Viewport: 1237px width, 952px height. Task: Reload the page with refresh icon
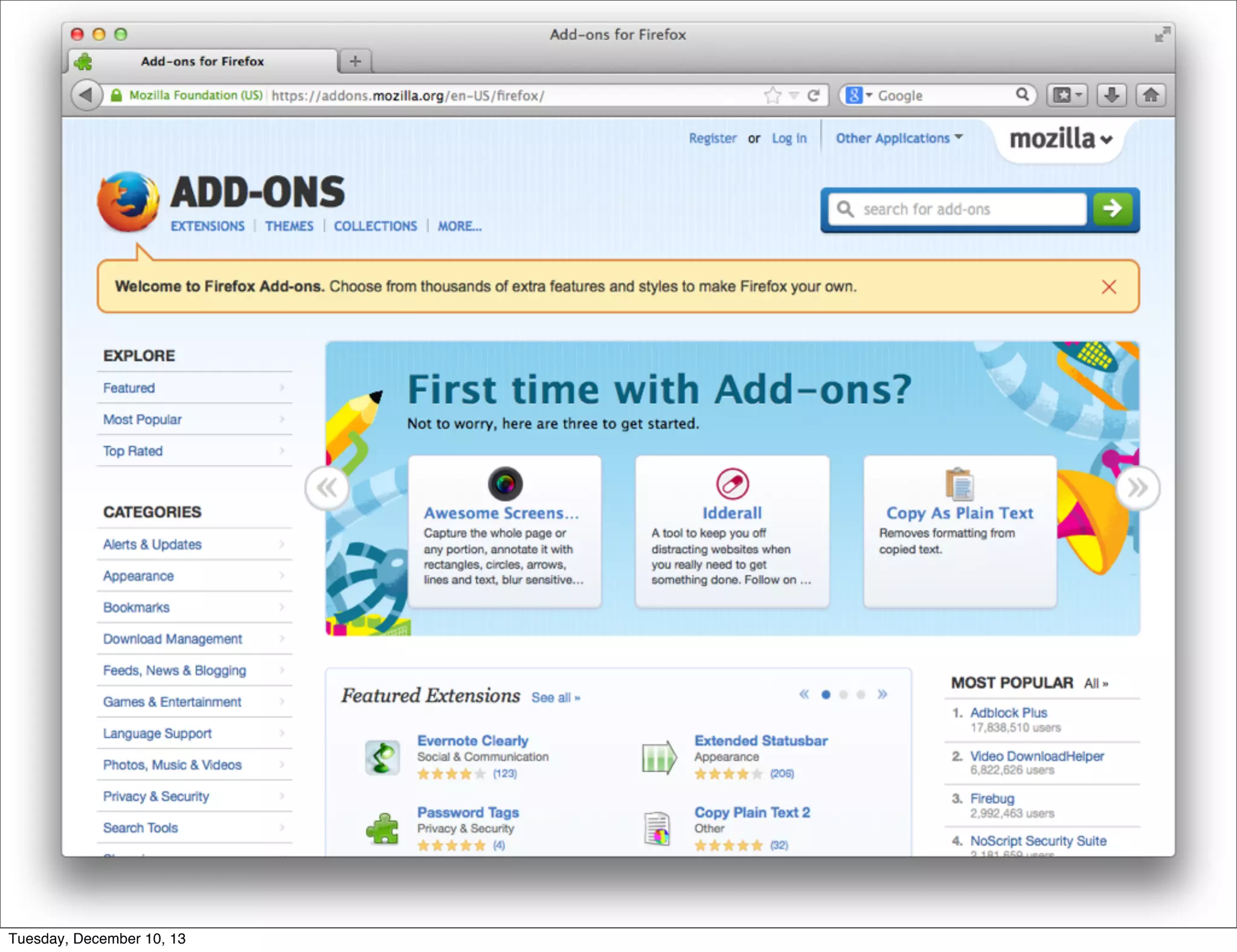[x=814, y=95]
